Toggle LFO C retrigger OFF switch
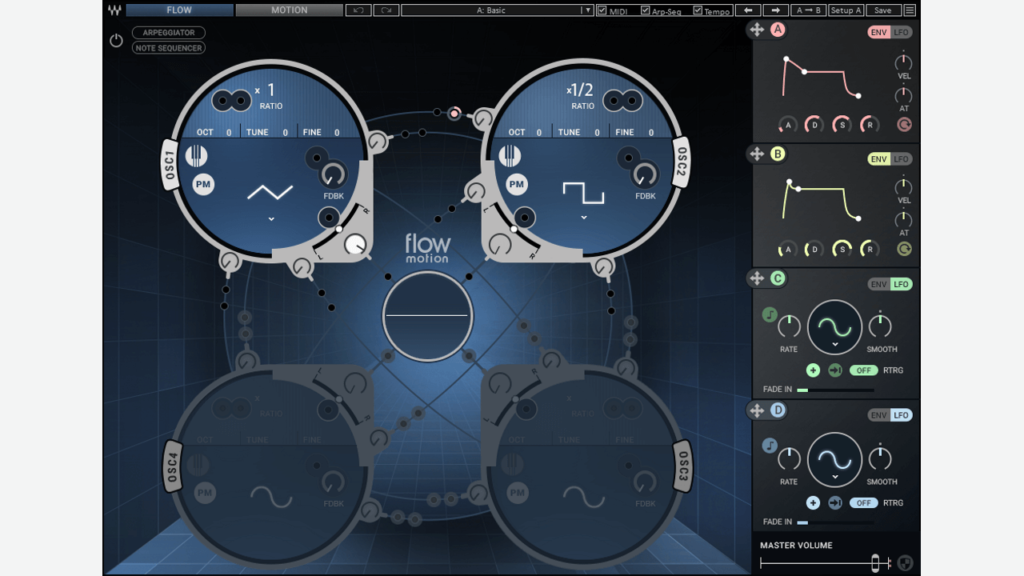The height and width of the screenshot is (576, 1024). [863, 370]
